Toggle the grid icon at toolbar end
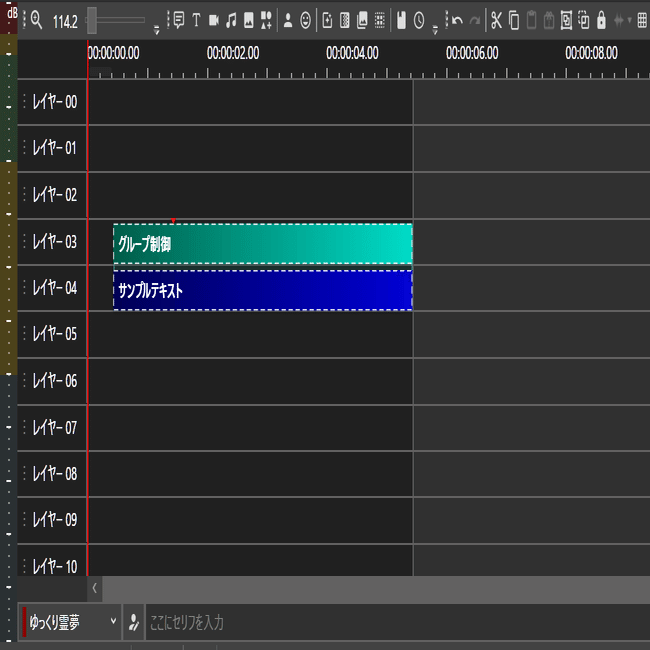Image resolution: width=650 pixels, height=650 pixels. [x=642, y=20]
